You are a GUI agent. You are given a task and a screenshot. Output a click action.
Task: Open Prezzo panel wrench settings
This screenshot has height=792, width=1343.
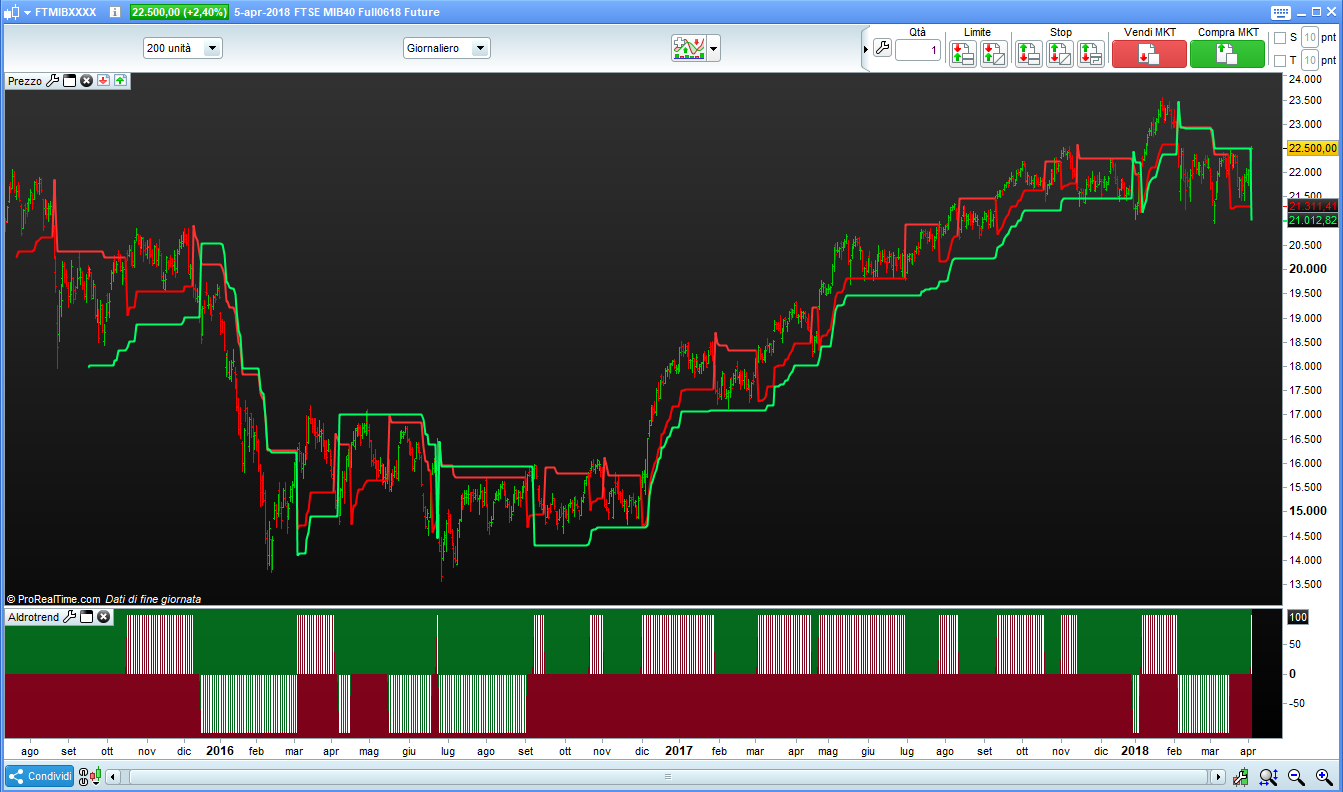53,80
